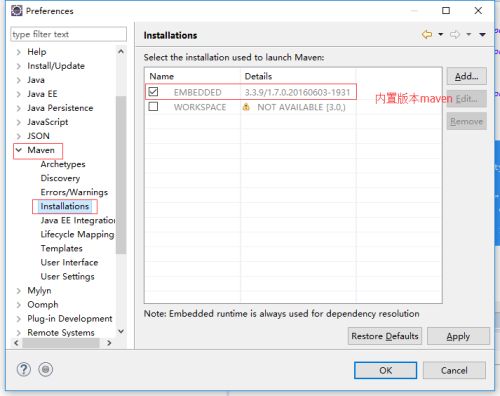
Task: Focus the type filter text field
Action: (68, 34)
